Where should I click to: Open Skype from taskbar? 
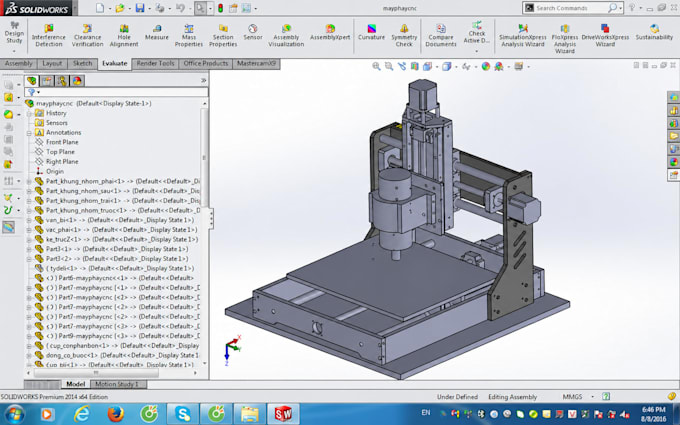183,414
